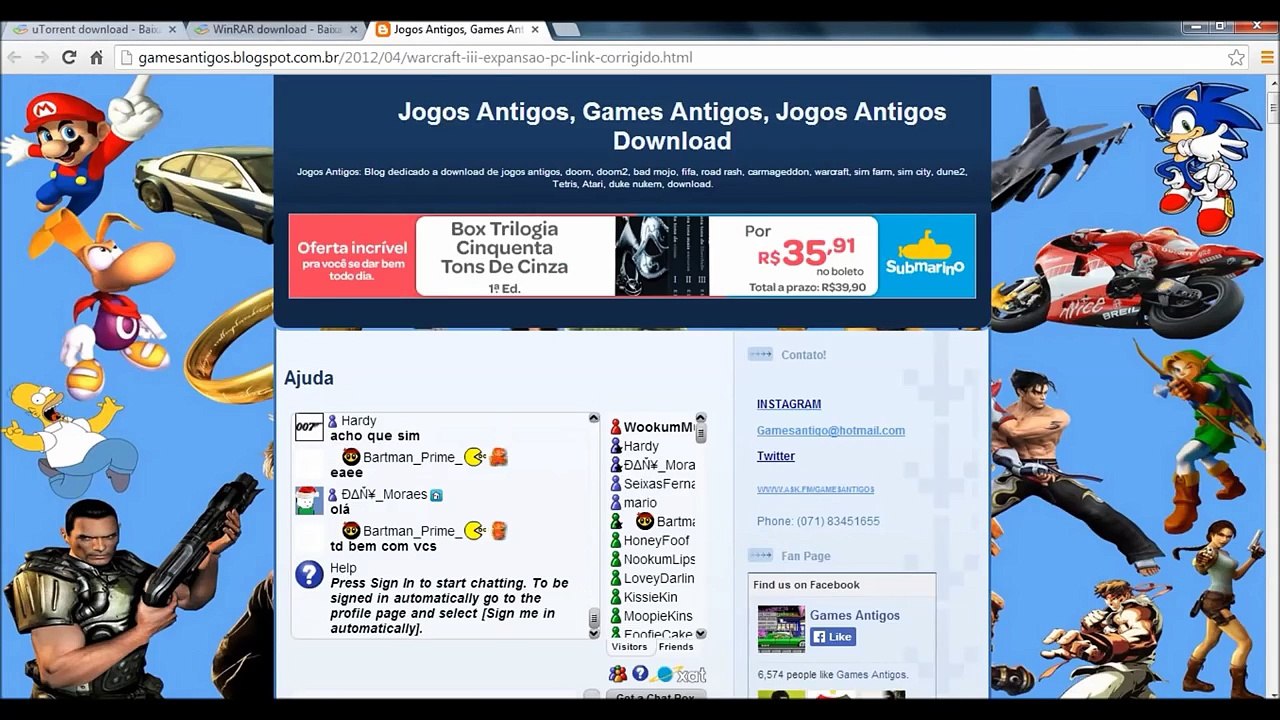Click the Games Antigos Facebook page name
The image size is (1280, 720).
pyautogui.click(x=855, y=615)
